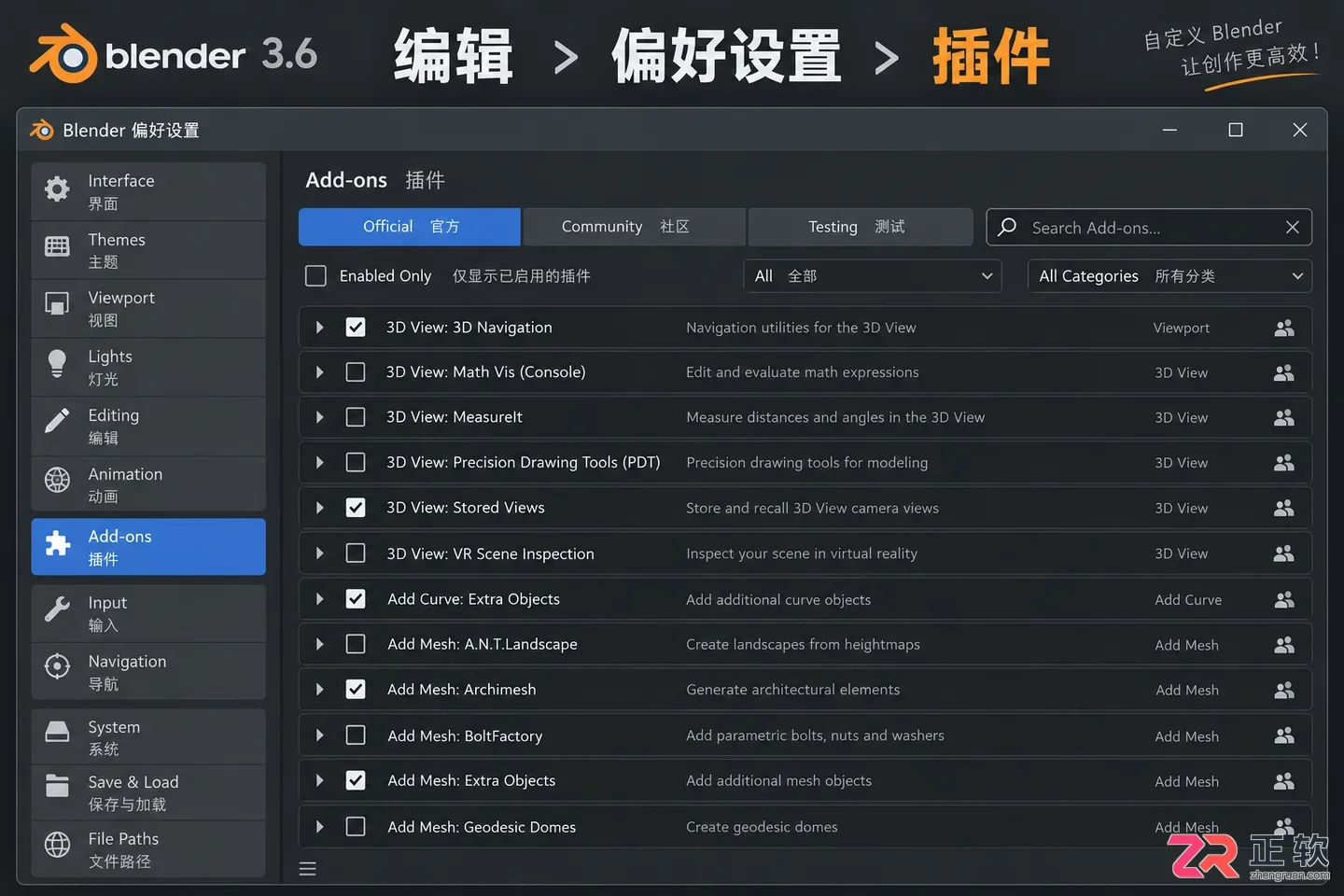Viewport: 1344px width, 896px height.
Task: Open the Navigation preferences section
Action: pos(148,671)
